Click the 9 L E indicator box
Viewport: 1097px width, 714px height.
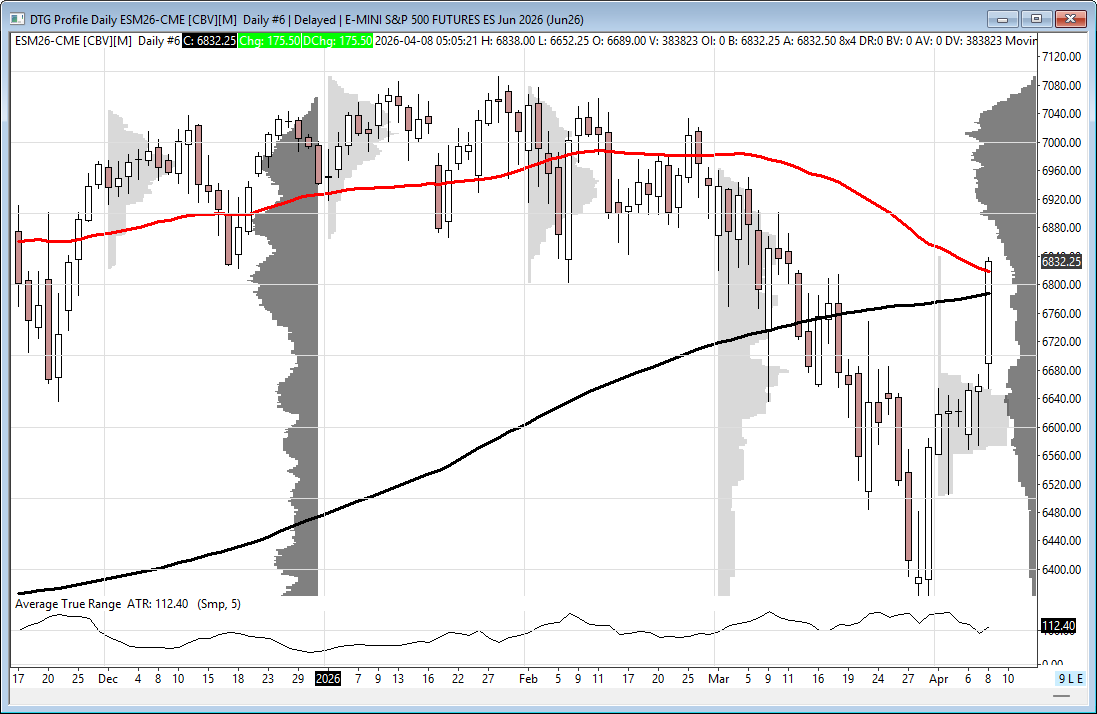1070,678
